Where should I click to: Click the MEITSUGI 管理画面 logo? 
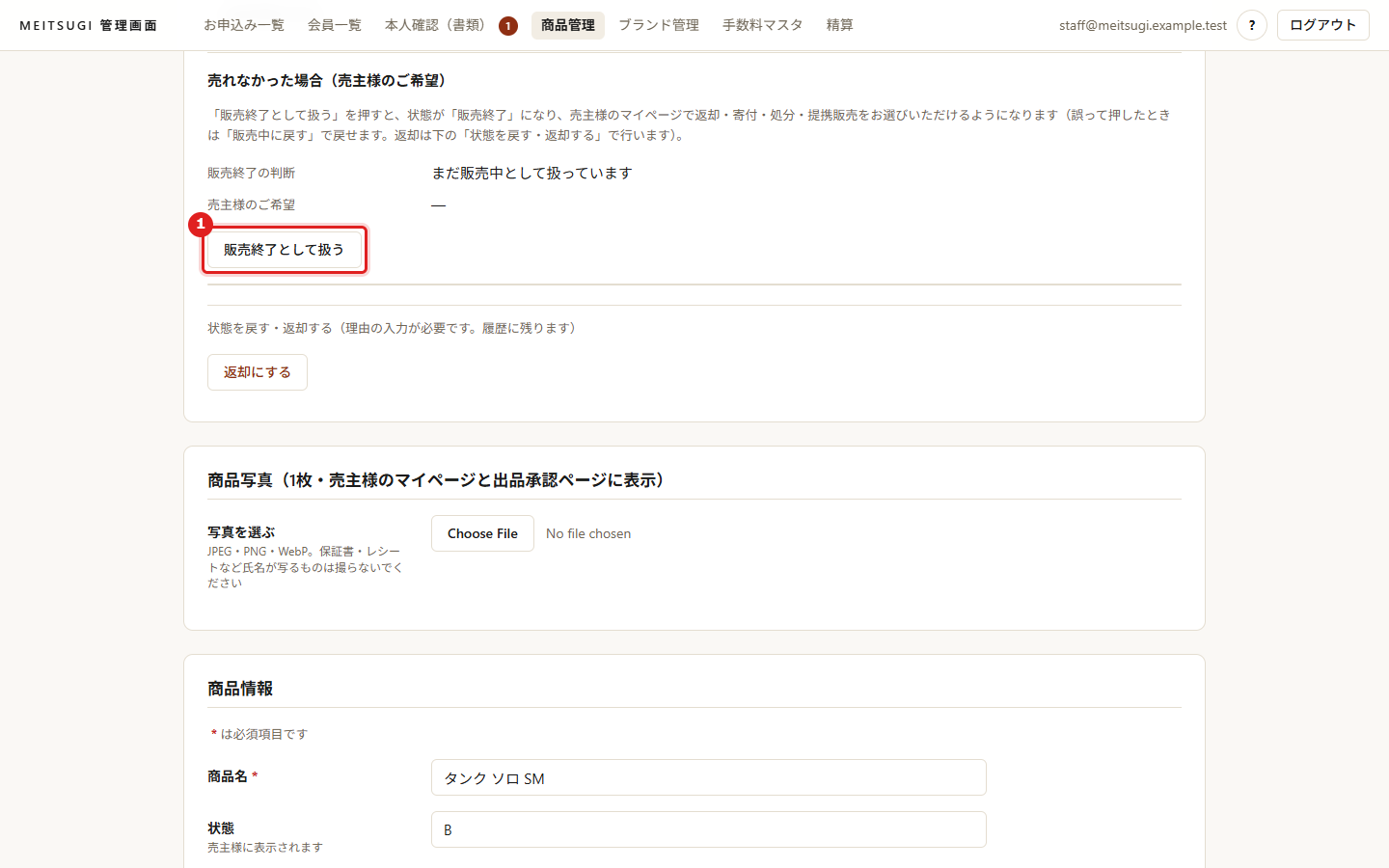pyautogui.click(x=89, y=25)
